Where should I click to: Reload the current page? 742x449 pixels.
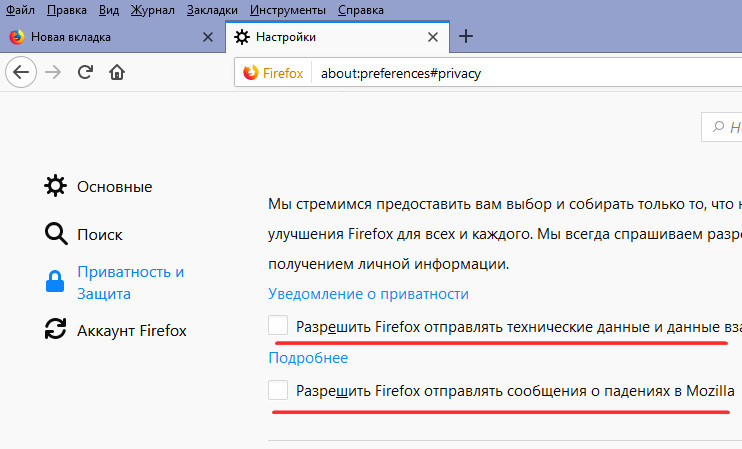click(x=85, y=72)
